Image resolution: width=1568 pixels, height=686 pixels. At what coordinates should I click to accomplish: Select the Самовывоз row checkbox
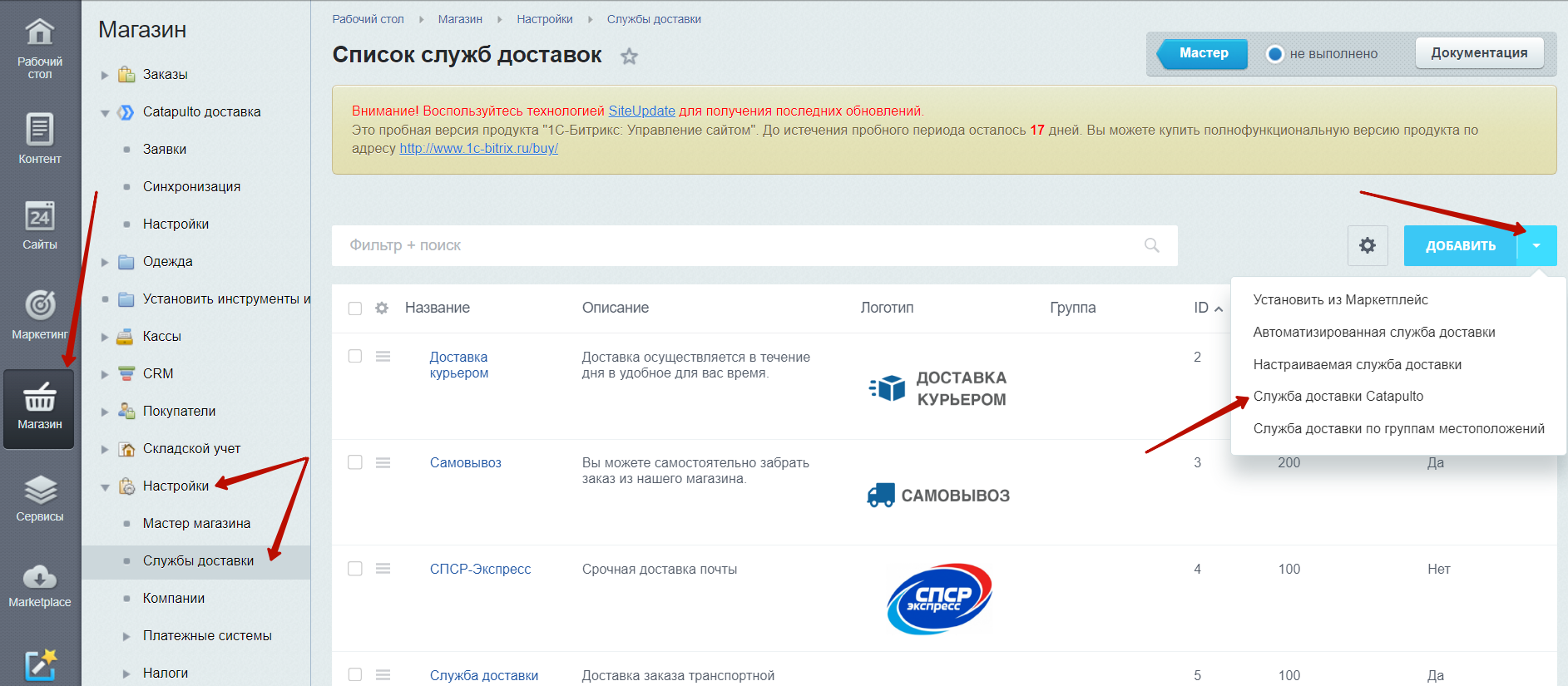355,462
